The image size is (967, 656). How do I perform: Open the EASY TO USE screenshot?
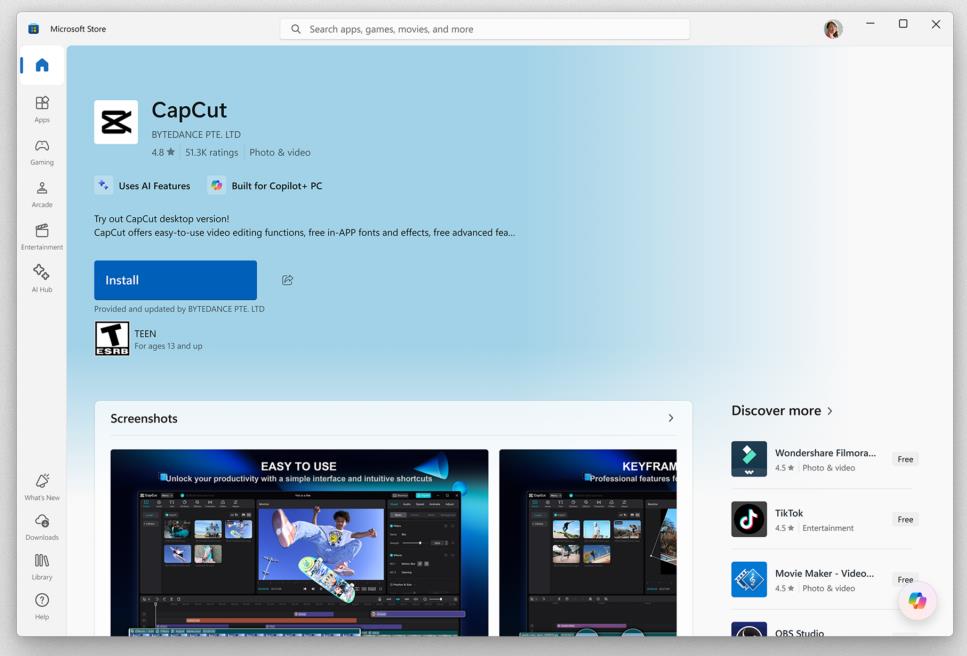299,543
